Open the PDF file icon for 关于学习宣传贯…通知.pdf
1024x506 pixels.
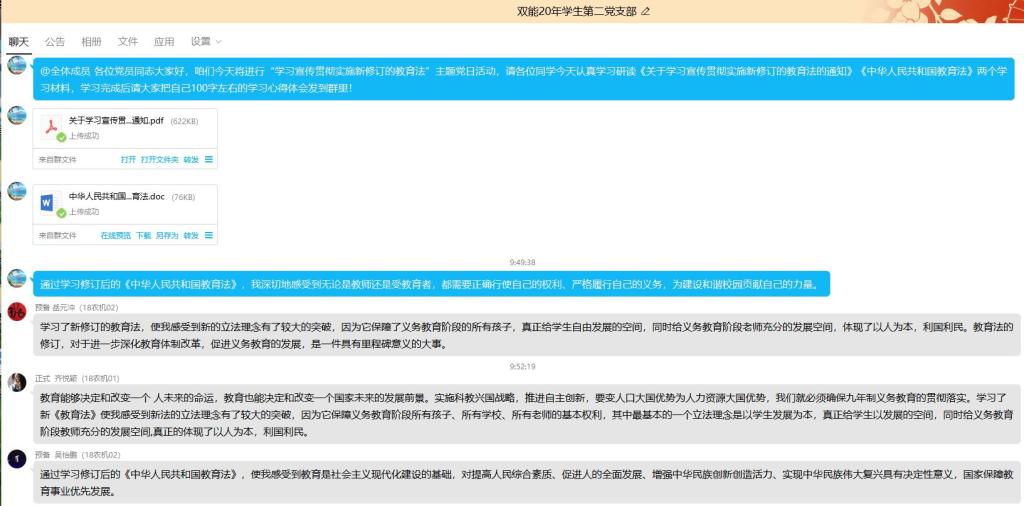[x=51, y=127]
